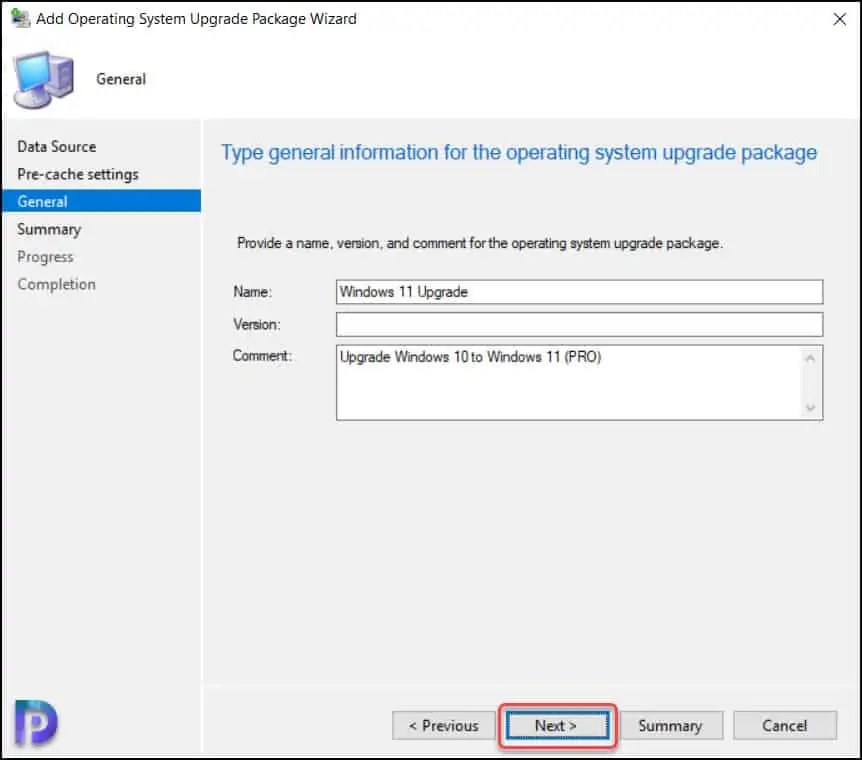862x760 pixels.
Task: Click the Name field containing Windows 11 Upgrade
Action: click(579, 292)
